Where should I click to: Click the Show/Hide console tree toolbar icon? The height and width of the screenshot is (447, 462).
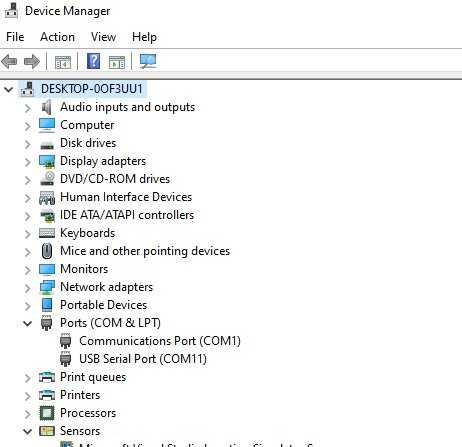point(63,62)
